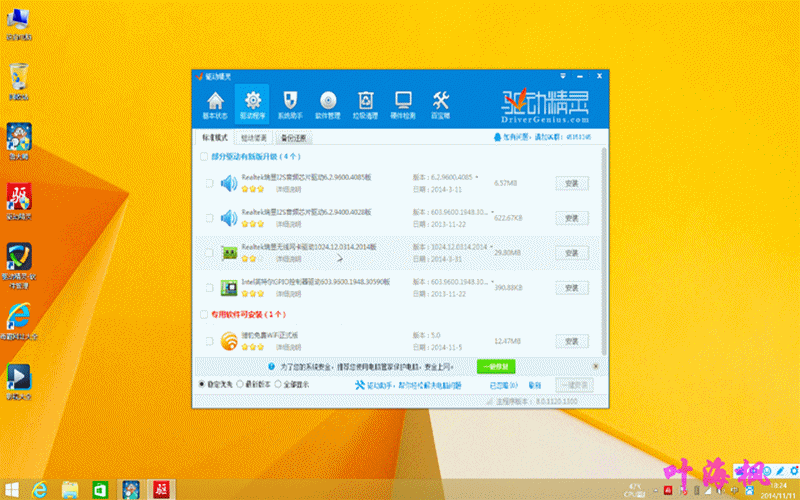Open the green Store taskbar icon
This screenshot has width=800, height=500.
coord(100,490)
